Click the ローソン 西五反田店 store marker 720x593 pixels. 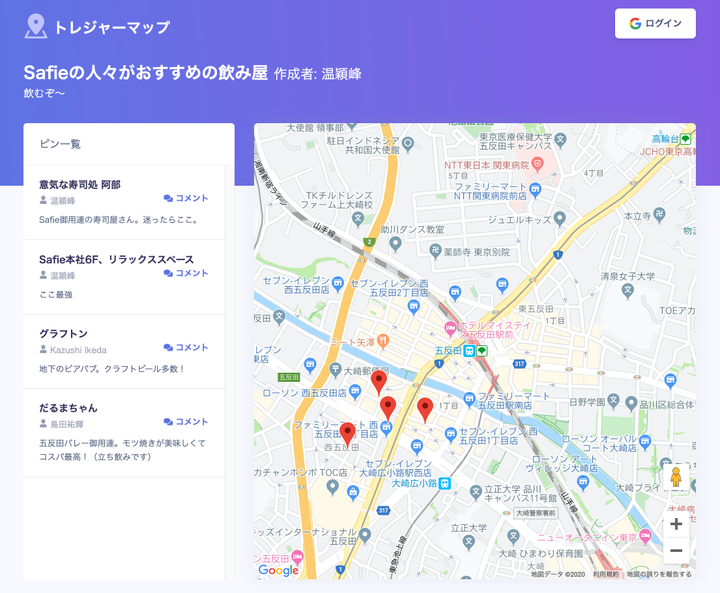pos(355,392)
